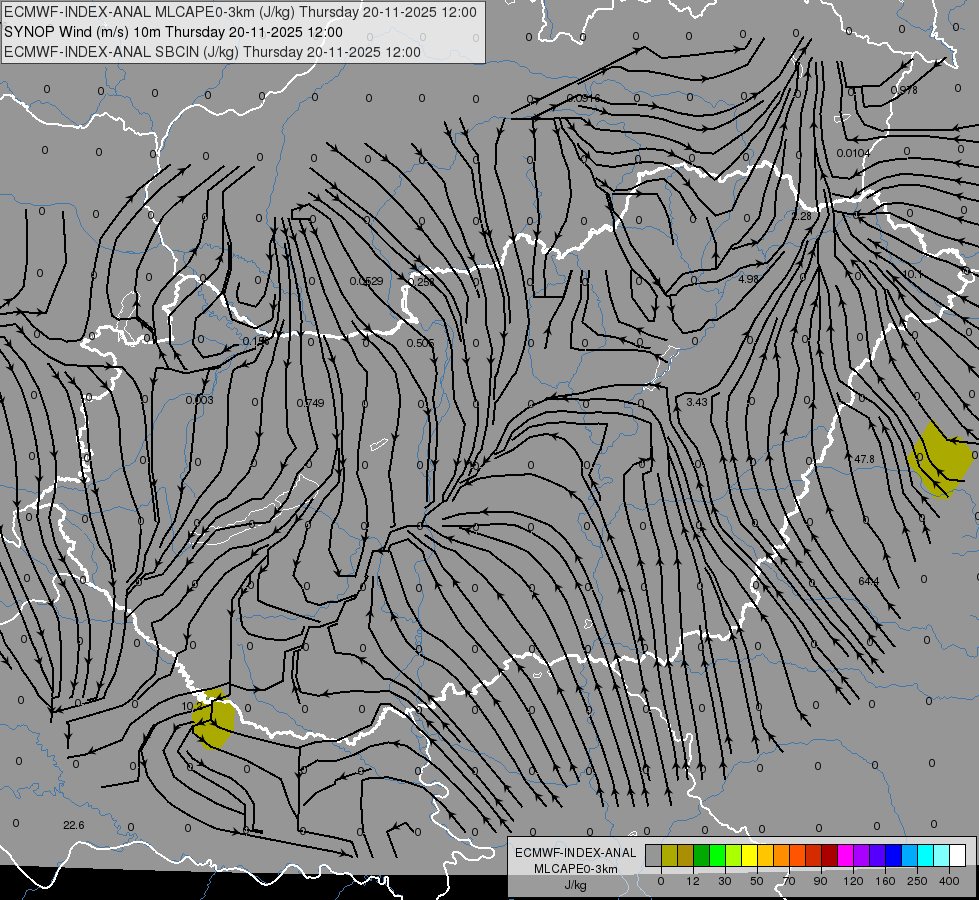The height and width of the screenshot is (900, 979).
Task: Click the map value '4.98'
Action: (749, 279)
